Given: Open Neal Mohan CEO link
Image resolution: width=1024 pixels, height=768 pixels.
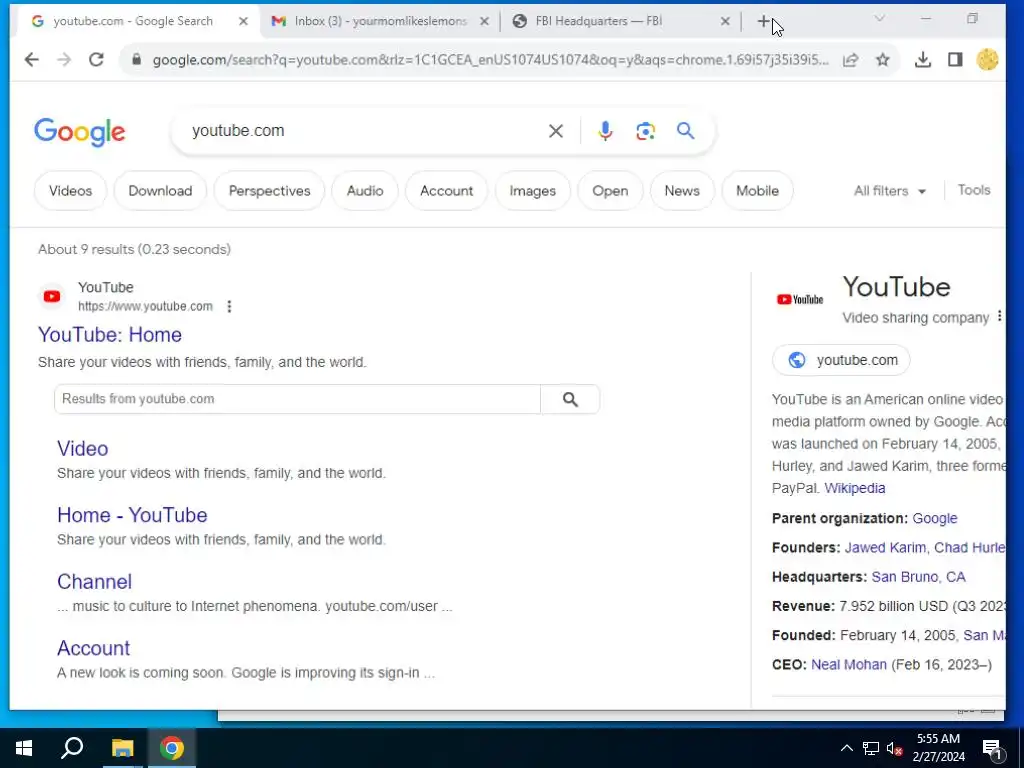Looking at the screenshot, I should coord(848,665).
